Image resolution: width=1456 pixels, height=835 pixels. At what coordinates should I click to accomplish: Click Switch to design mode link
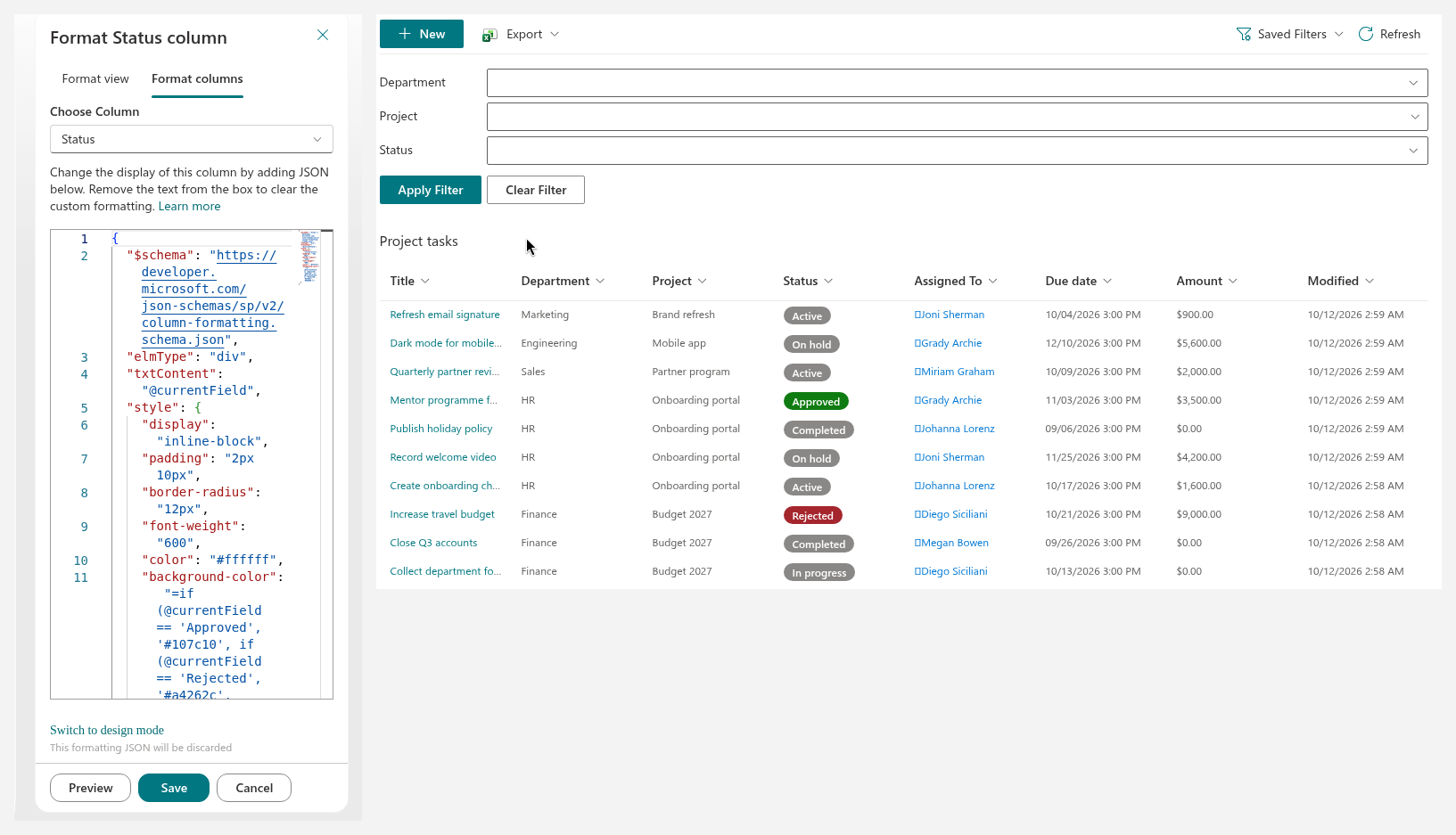pyautogui.click(x=107, y=730)
